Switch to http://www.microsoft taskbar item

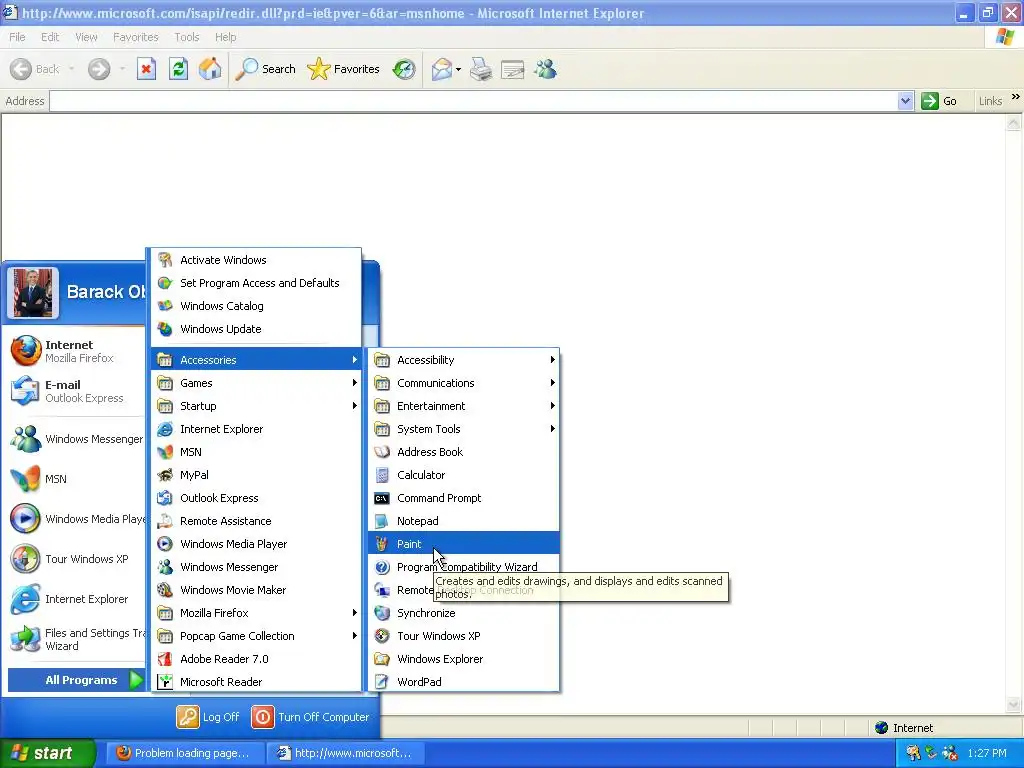point(345,753)
